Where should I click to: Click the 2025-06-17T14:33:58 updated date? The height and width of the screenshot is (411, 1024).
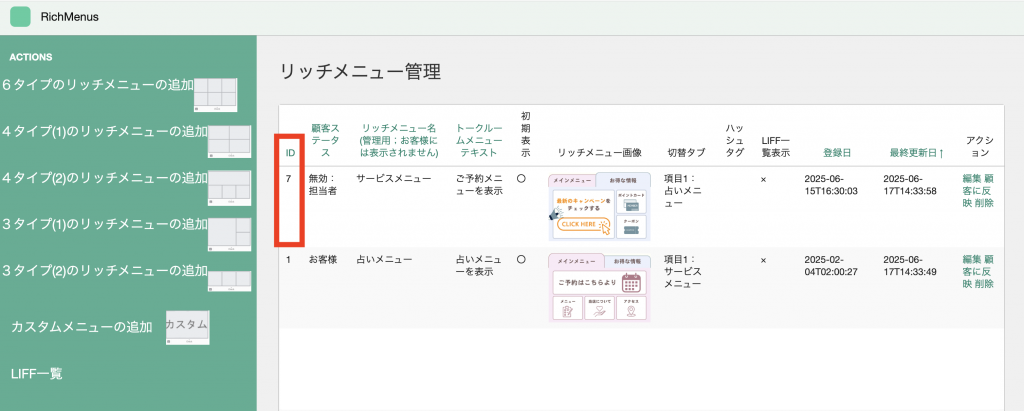click(910, 184)
